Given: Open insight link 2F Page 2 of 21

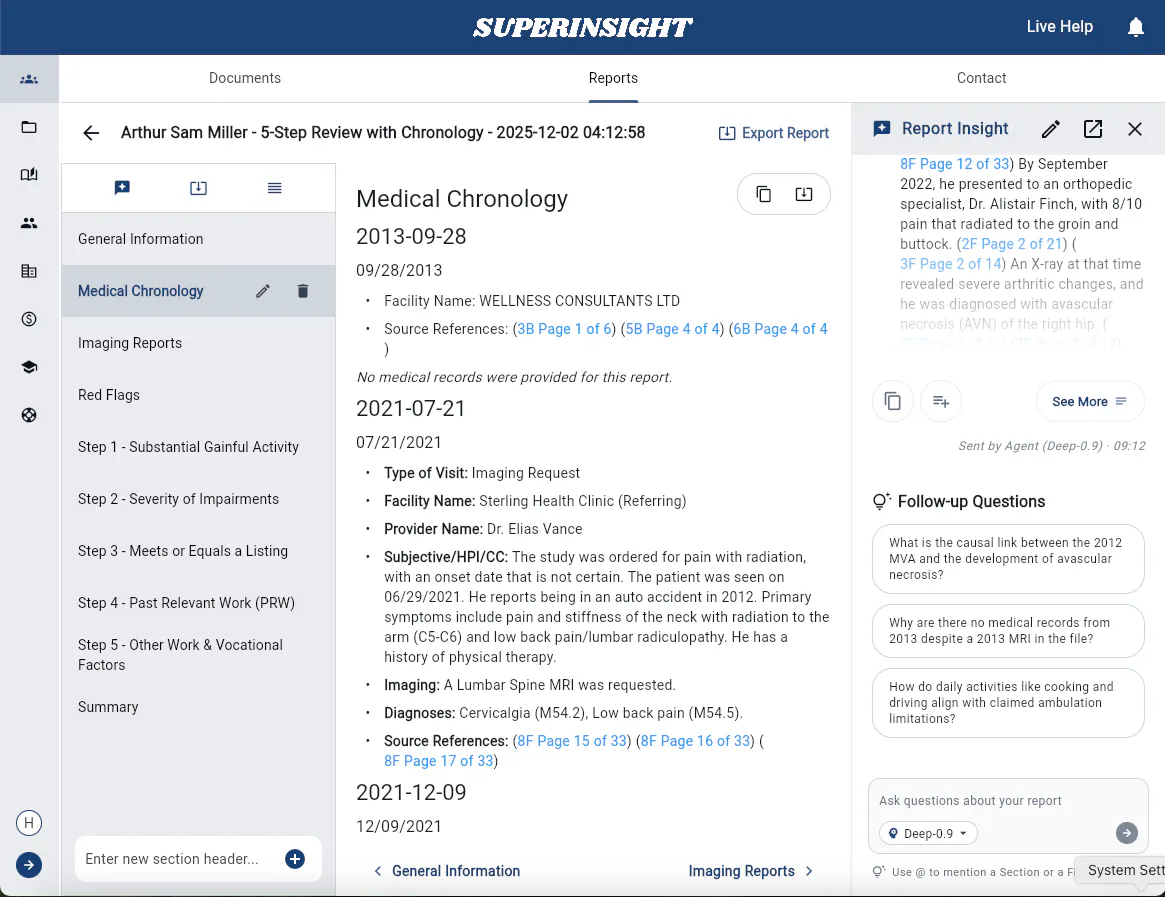Looking at the screenshot, I should (x=1012, y=245).
